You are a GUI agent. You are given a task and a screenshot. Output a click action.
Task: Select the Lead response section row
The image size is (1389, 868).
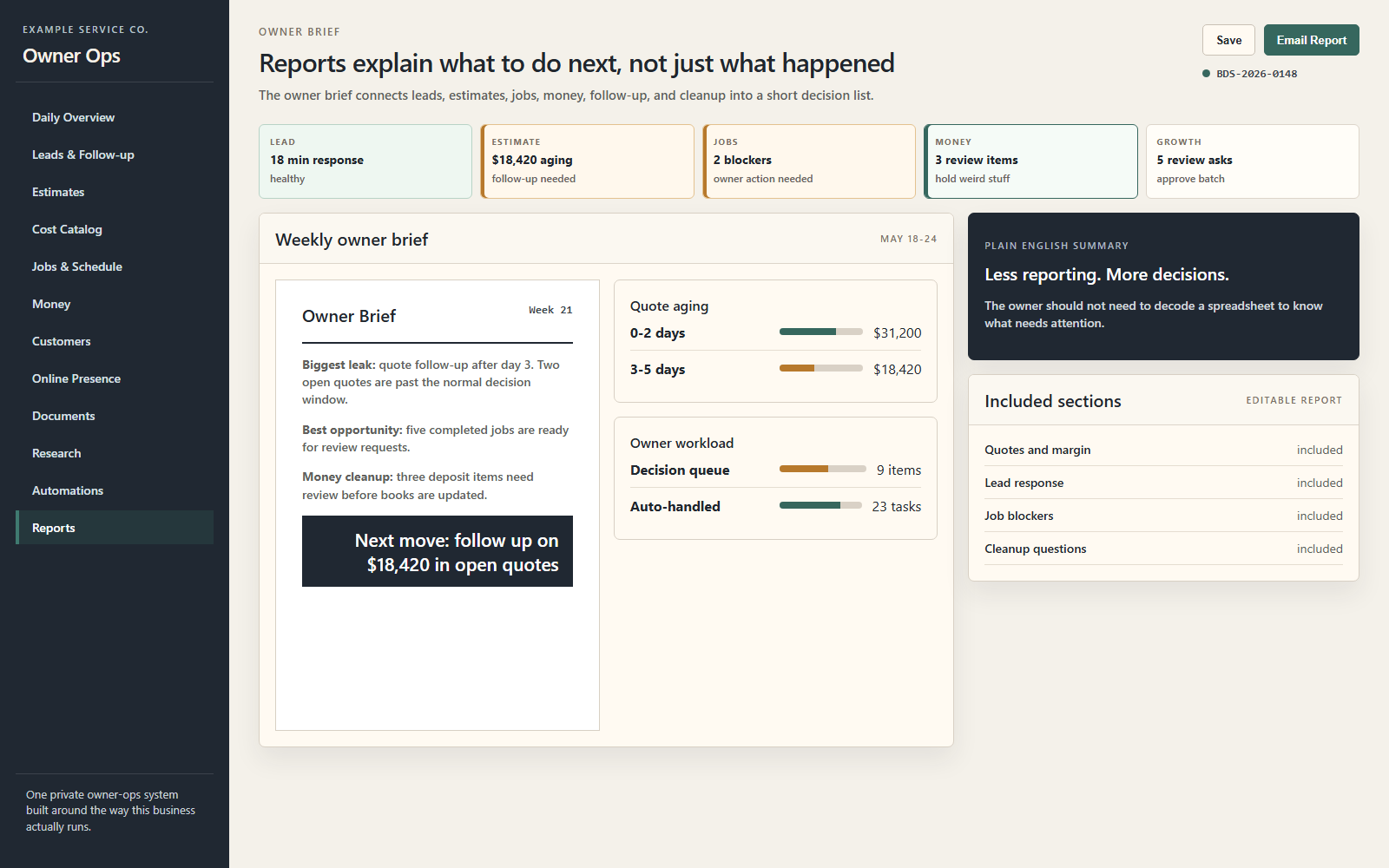[x=1163, y=483]
